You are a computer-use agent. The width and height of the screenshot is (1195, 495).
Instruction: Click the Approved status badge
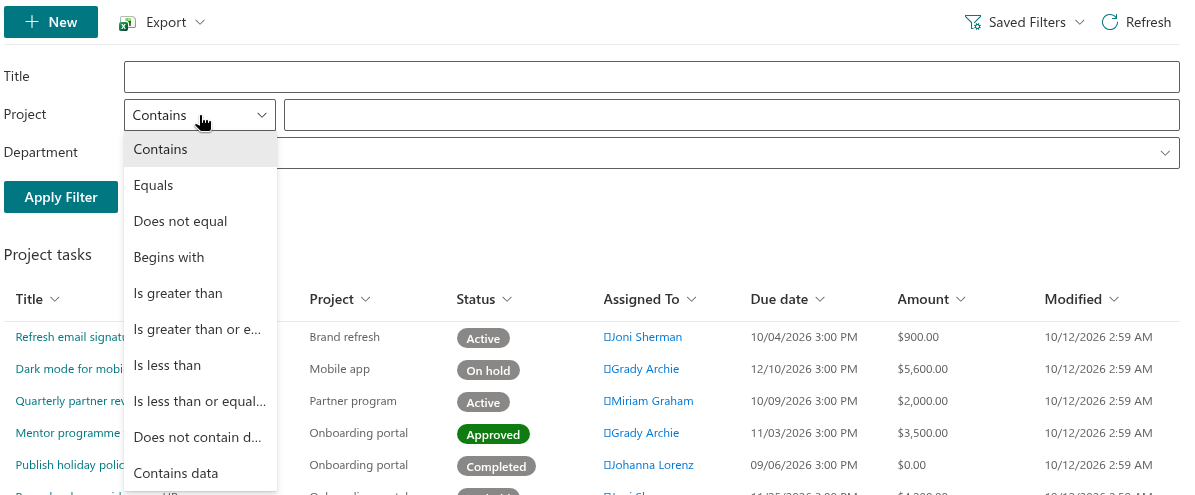pyautogui.click(x=493, y=434)
